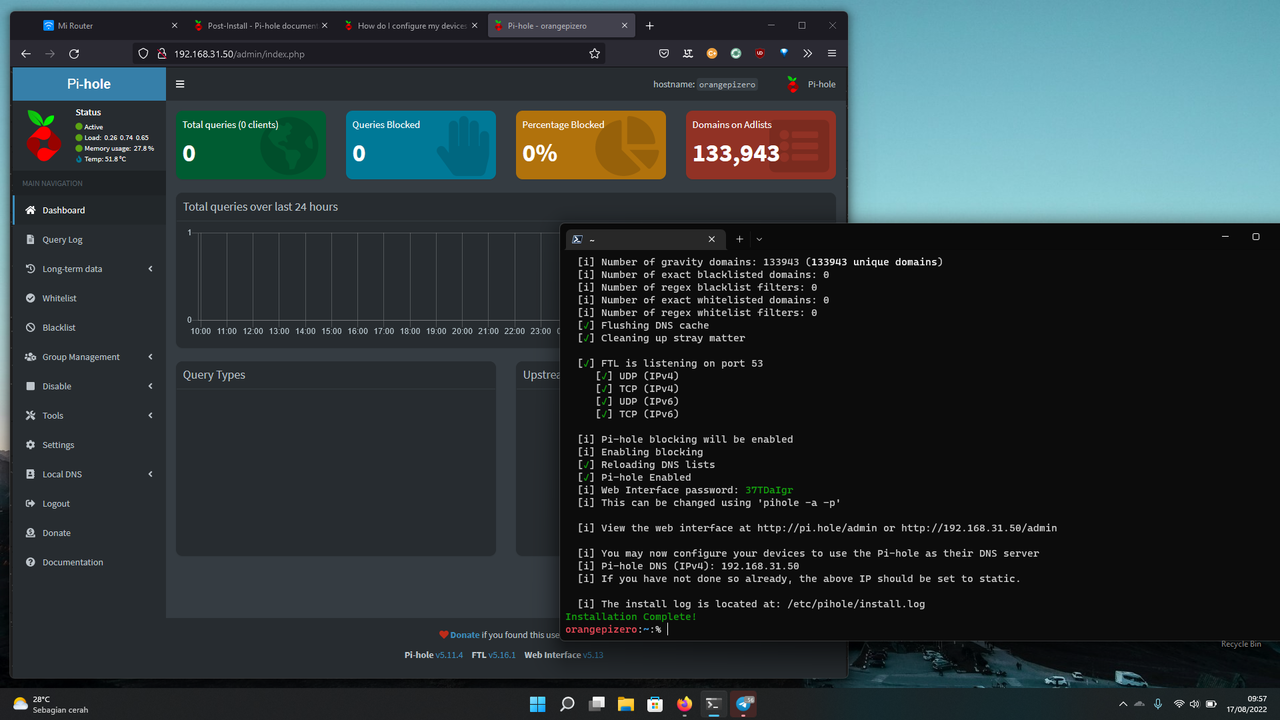Open the Whitelist page
This screenshot has height=720, width=1280.
click(59, 298)
